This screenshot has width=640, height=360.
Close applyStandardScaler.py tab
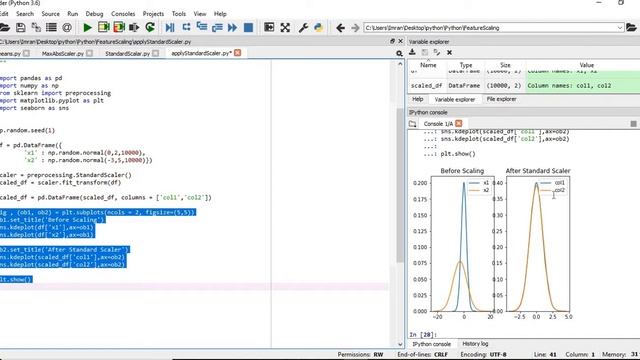238,53
